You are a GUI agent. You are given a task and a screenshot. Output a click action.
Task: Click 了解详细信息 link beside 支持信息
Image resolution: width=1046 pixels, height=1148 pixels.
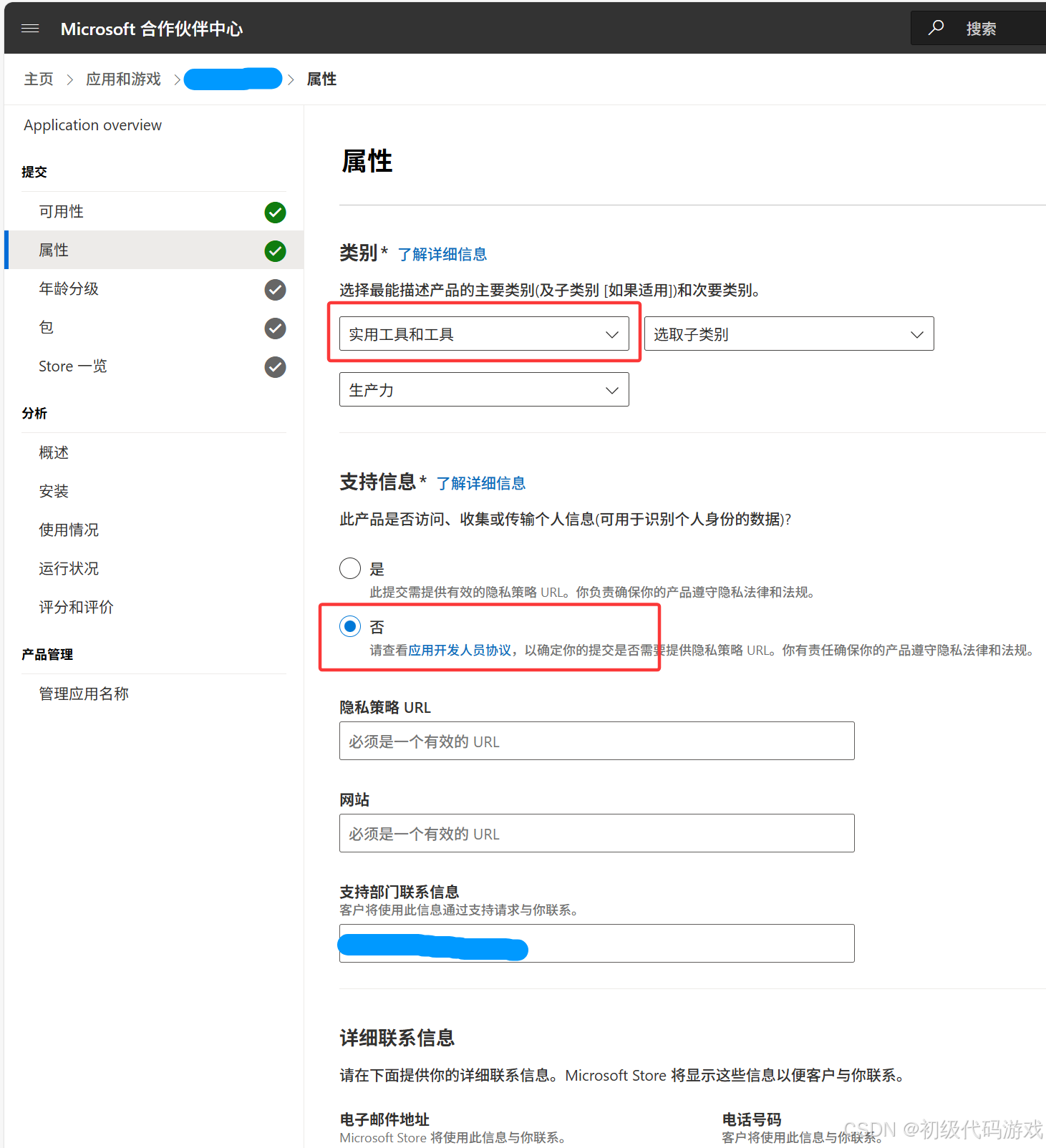(x=481, y=484)
